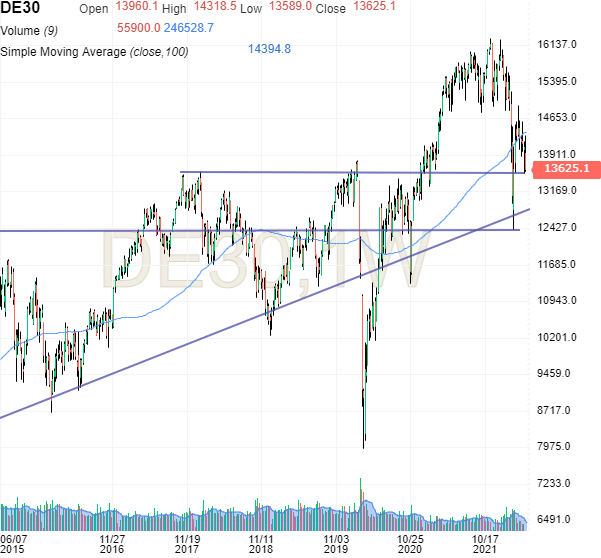Select the 11/19 2017 date label
Image resolution: width=601 pixels, height=558 pixels.
click(186, 542)
